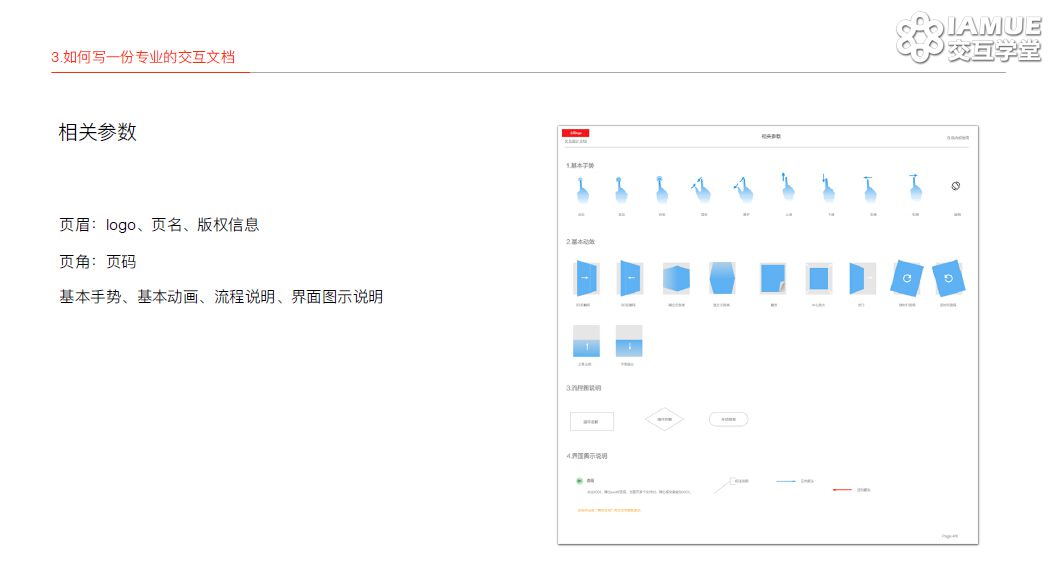Screen dimensions: 1055x564
Task: Click the slide title "3.如何写一份专业的交互文档"
Action: [x=143, y=57]
